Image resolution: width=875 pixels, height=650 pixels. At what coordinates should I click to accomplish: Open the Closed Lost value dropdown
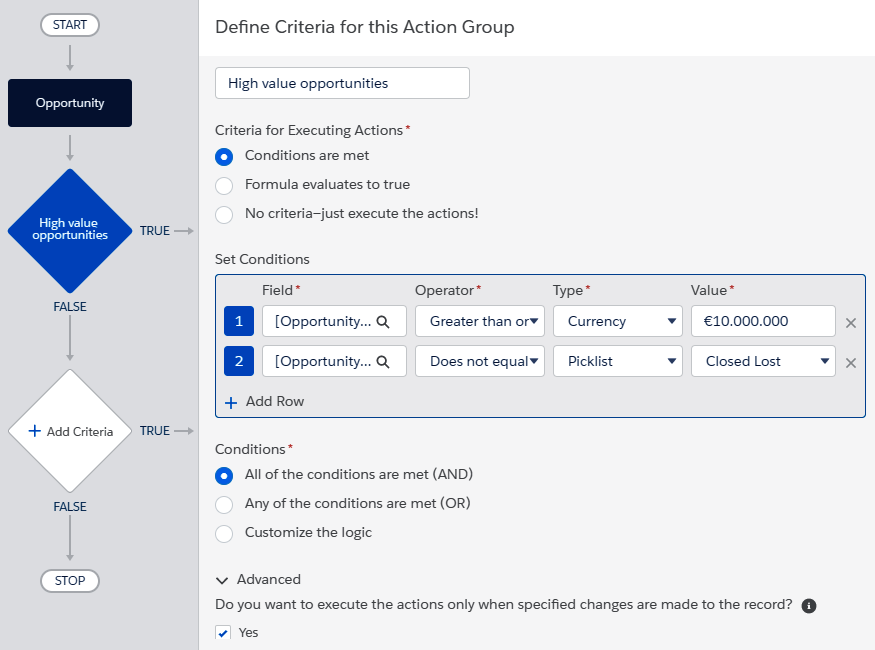(x=763, y=361)
